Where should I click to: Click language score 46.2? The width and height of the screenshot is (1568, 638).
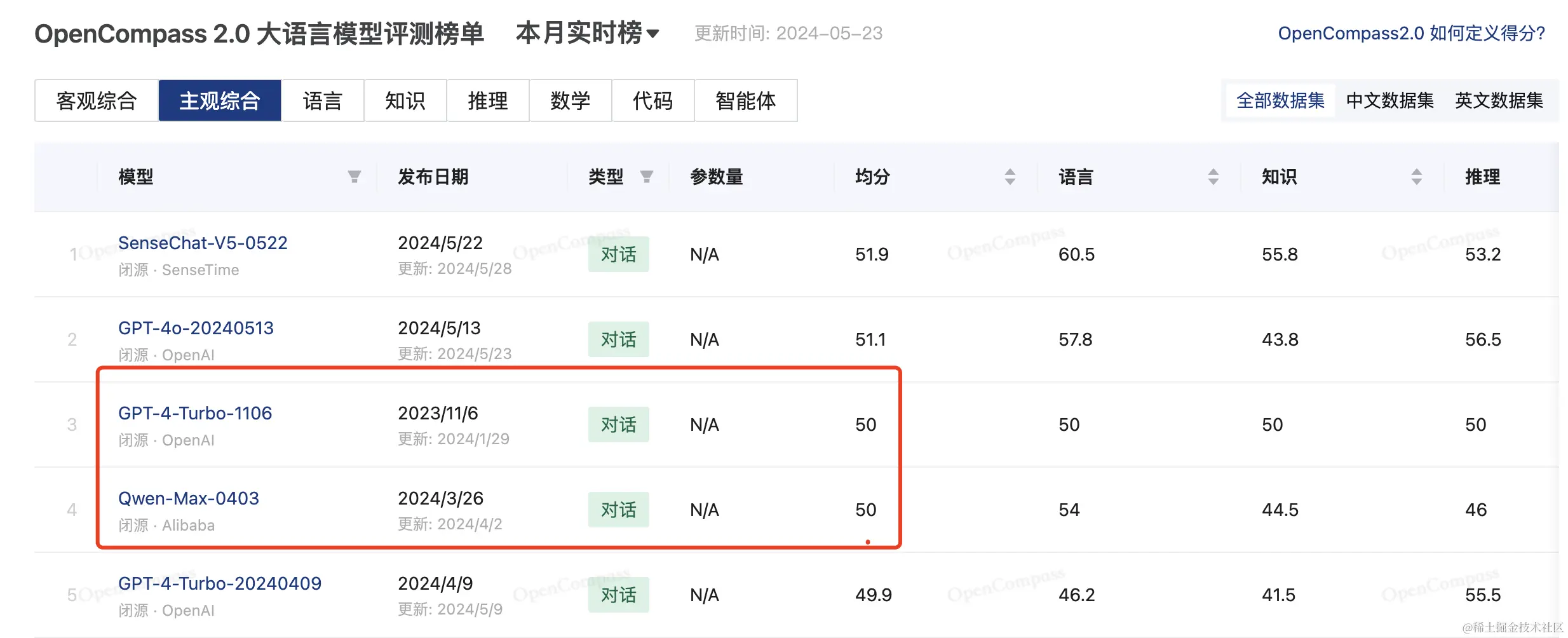click(1077, 595)
